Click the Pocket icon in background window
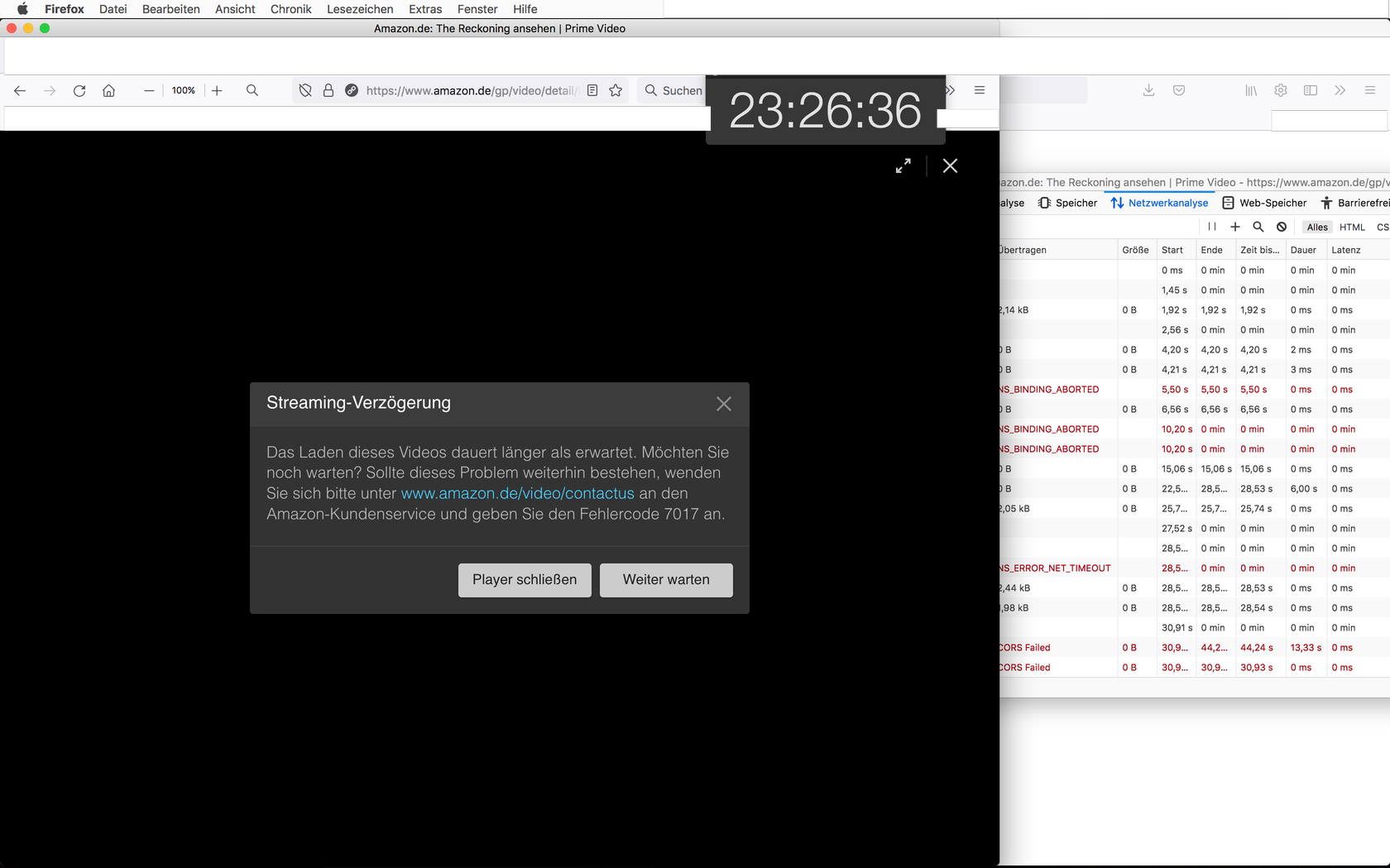The width and height of the screenshot is (1390, 868). (1179, 90)
